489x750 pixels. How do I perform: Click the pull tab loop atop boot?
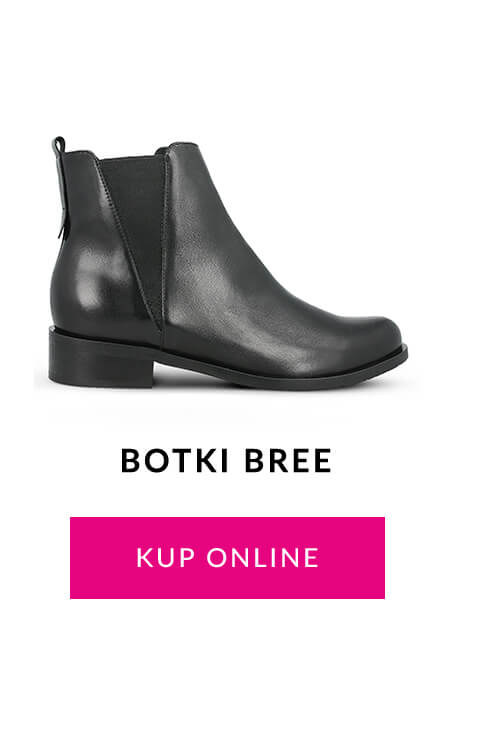pyautogui.click(x=59, y=145)
